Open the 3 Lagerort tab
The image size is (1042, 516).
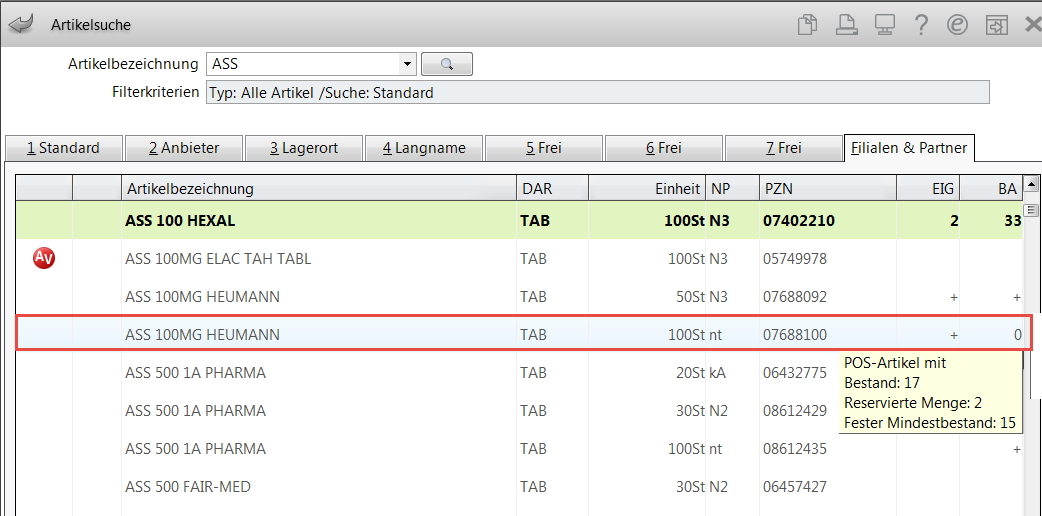point(304,148)
